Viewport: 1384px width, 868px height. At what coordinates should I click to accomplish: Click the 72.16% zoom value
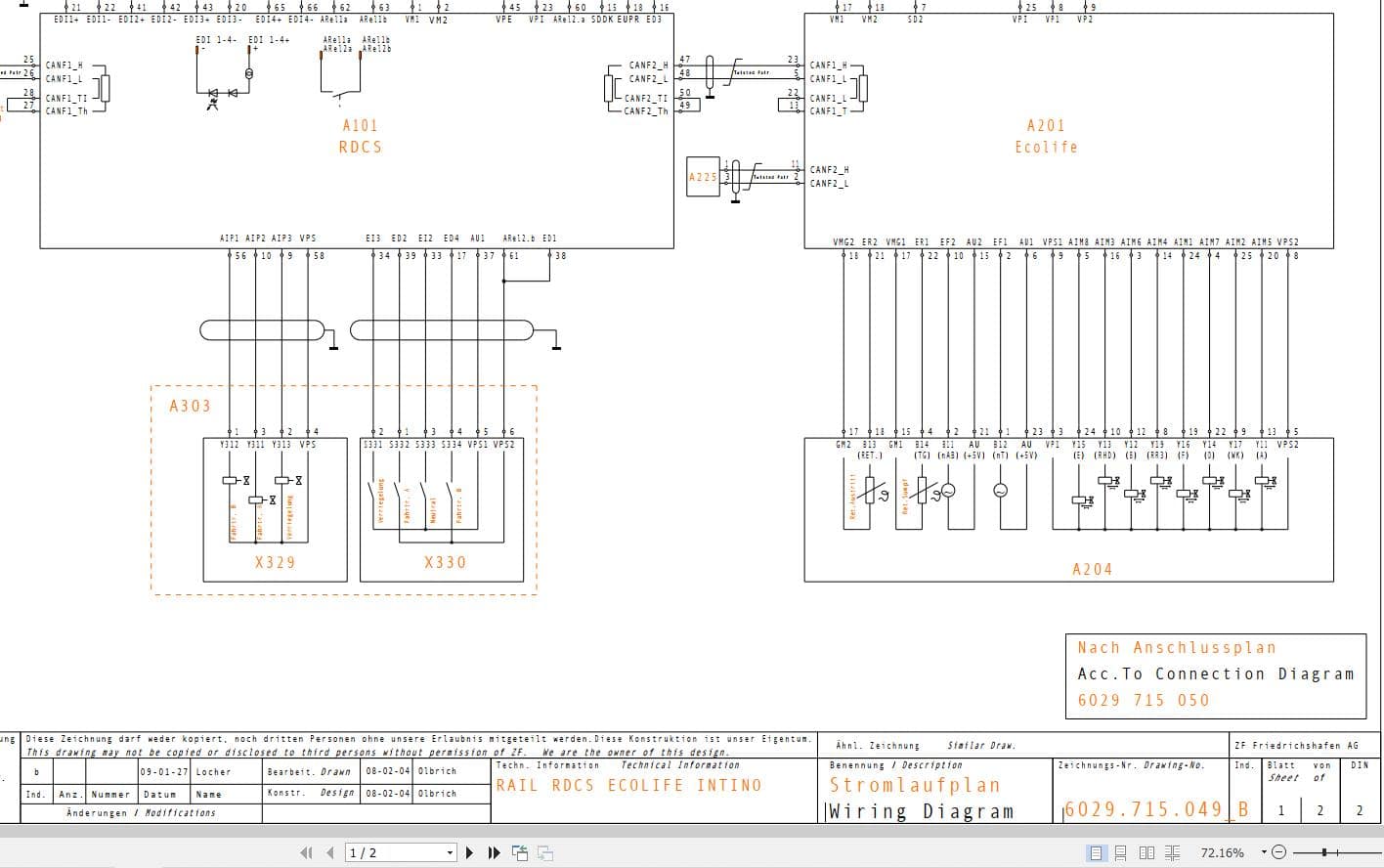pos(1222,852)
